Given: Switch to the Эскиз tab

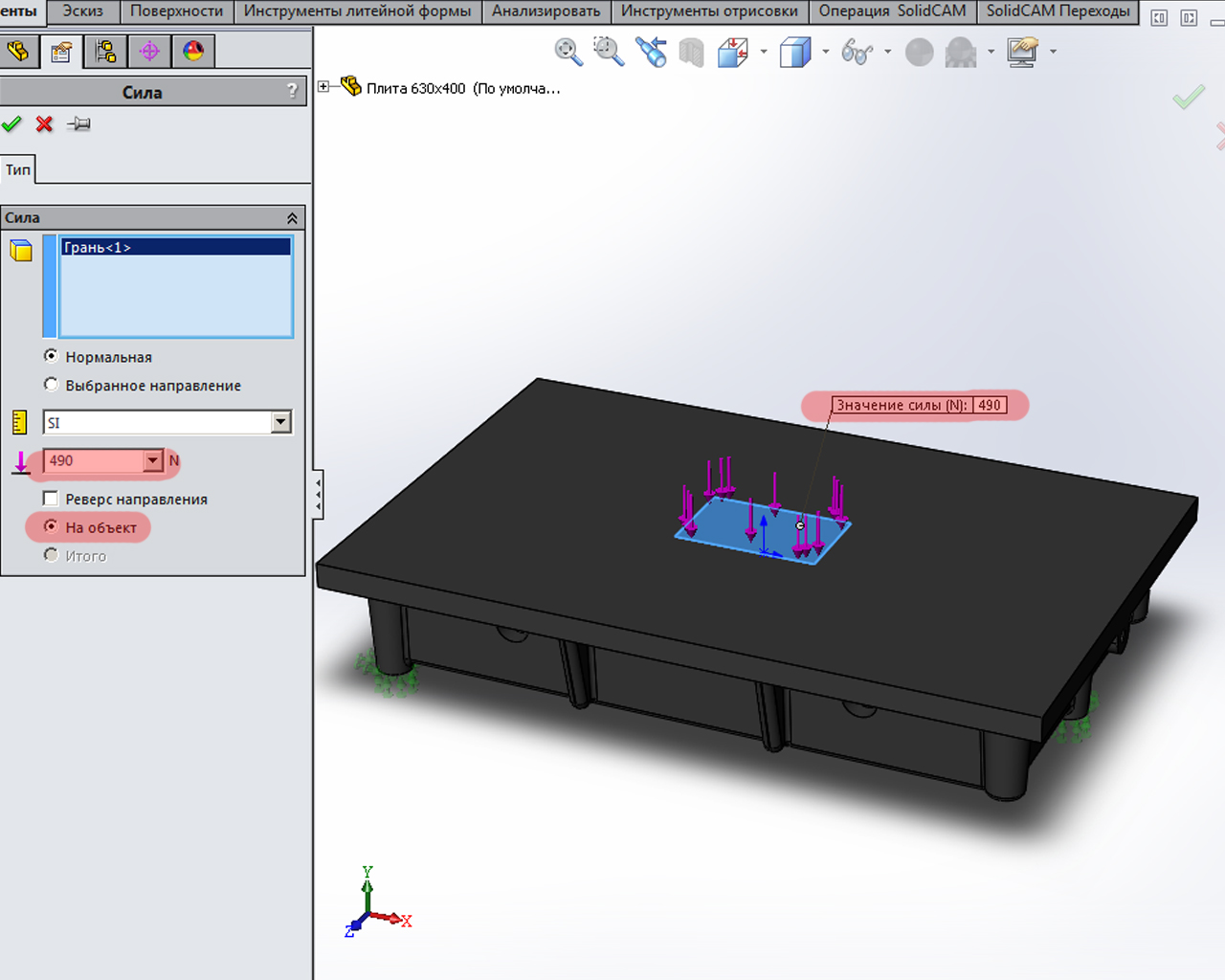Looking at the screenshot, I should pos(83,11).
